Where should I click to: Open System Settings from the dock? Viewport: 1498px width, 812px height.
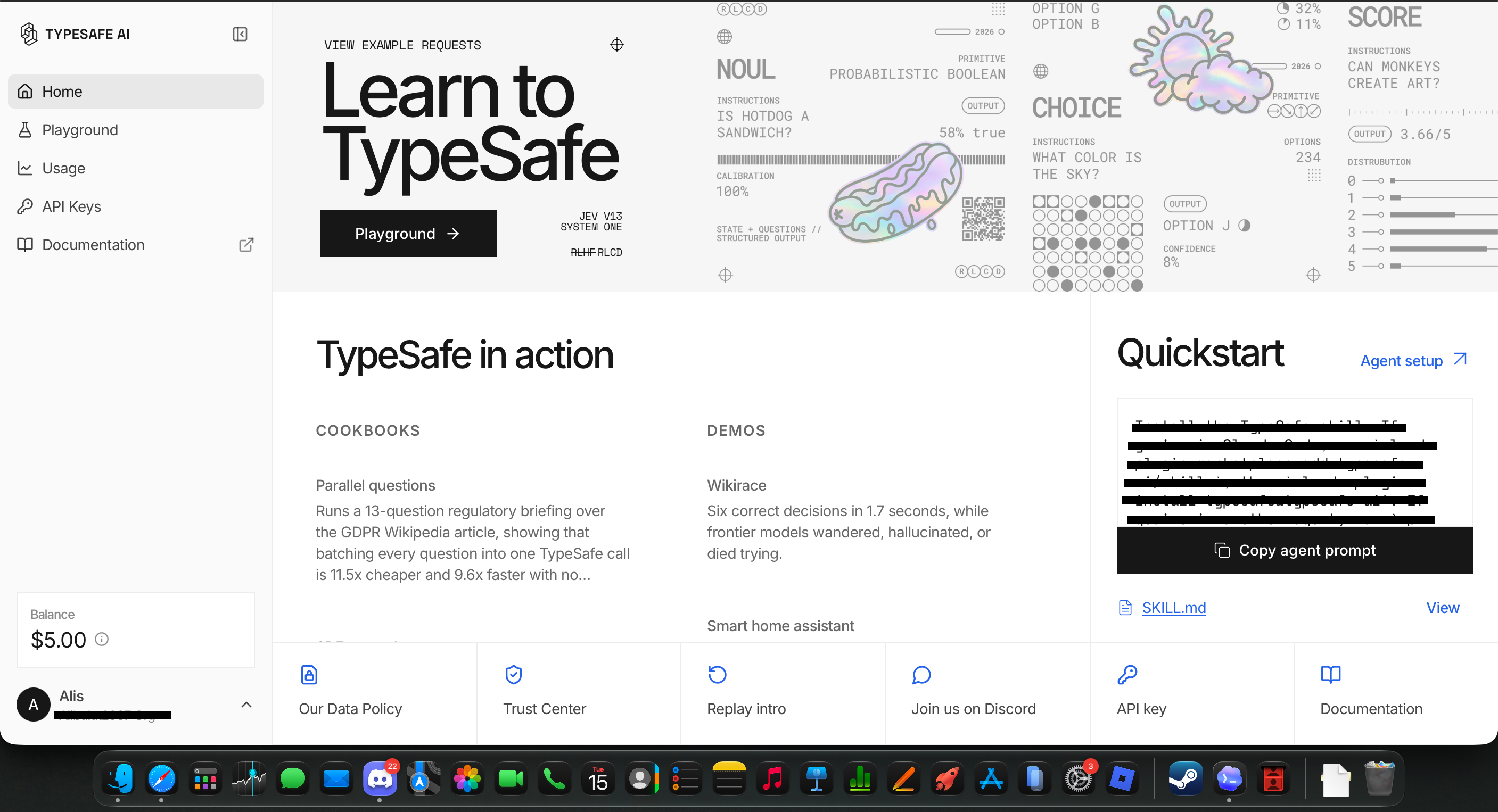coord(1078,778)
